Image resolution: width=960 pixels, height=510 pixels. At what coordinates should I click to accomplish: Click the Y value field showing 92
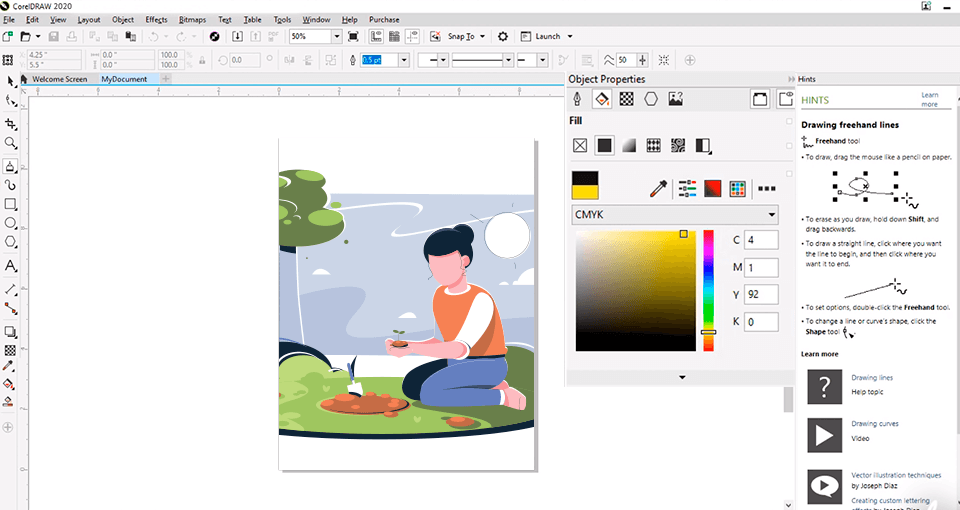(x=761, y=294)
